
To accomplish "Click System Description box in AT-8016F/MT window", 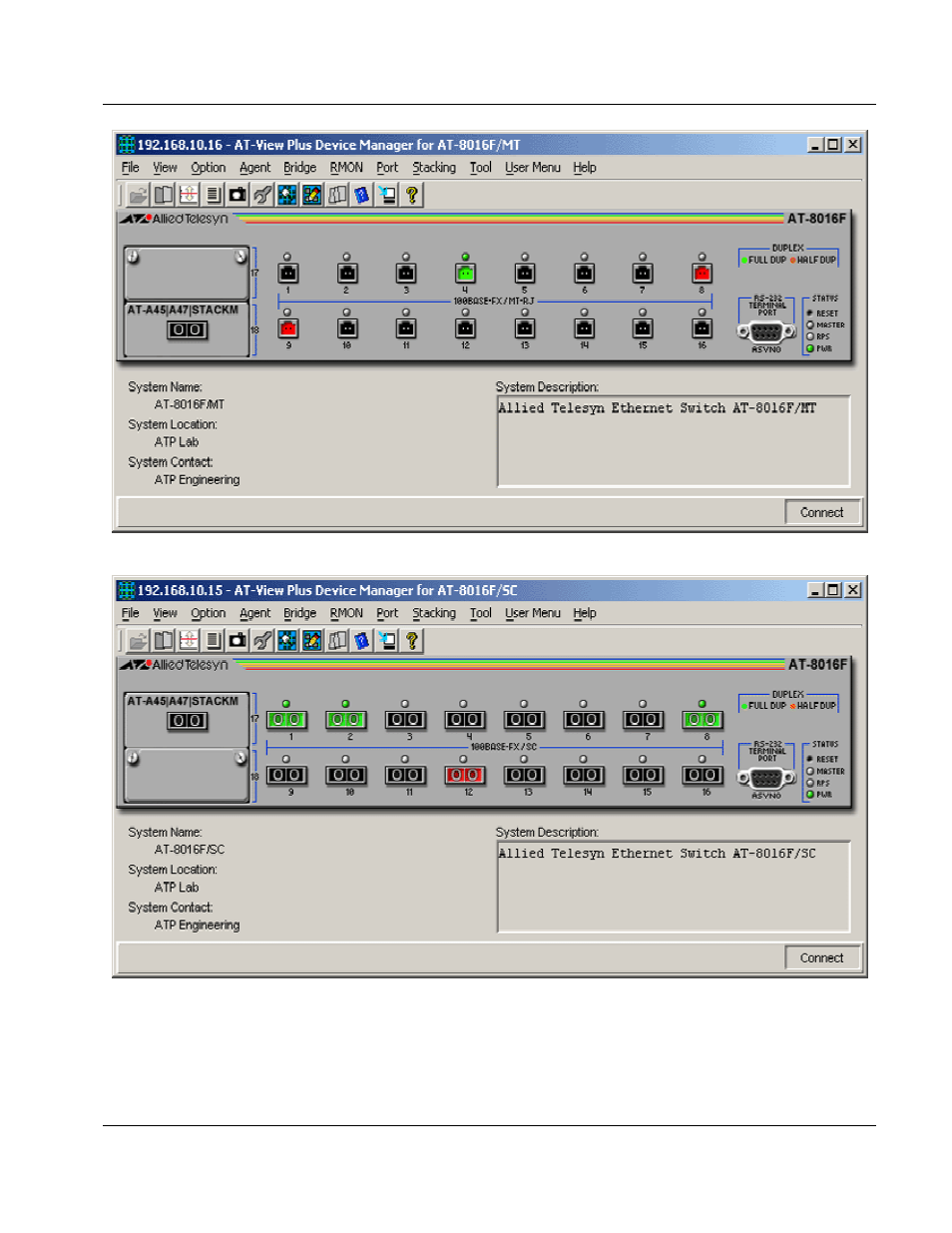I will 674,441.
